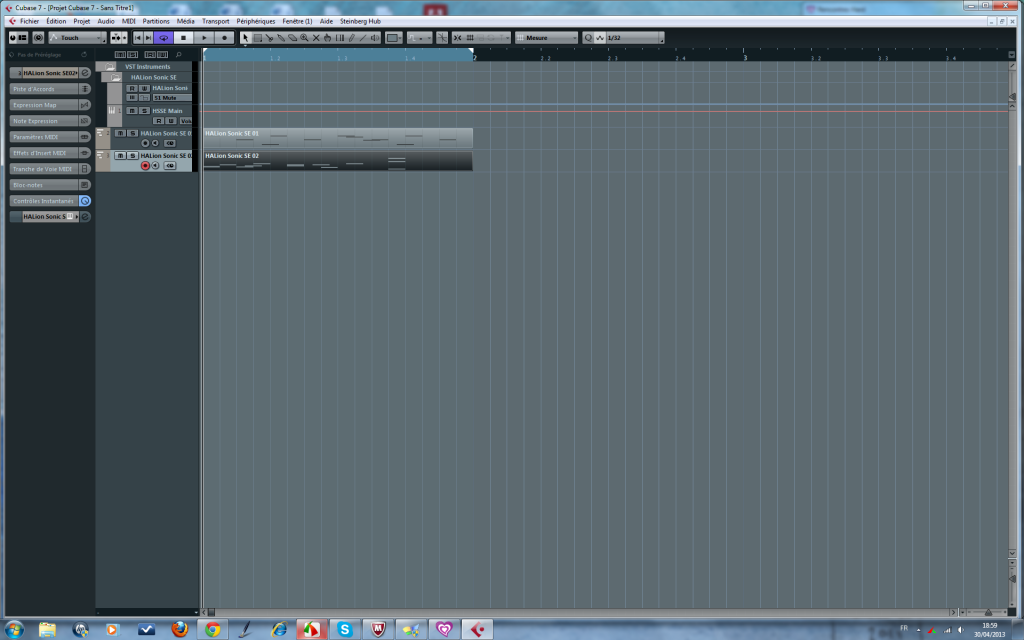Mute track 2 HALion Sonic SE 01
1024x640 pixels.
120,133
